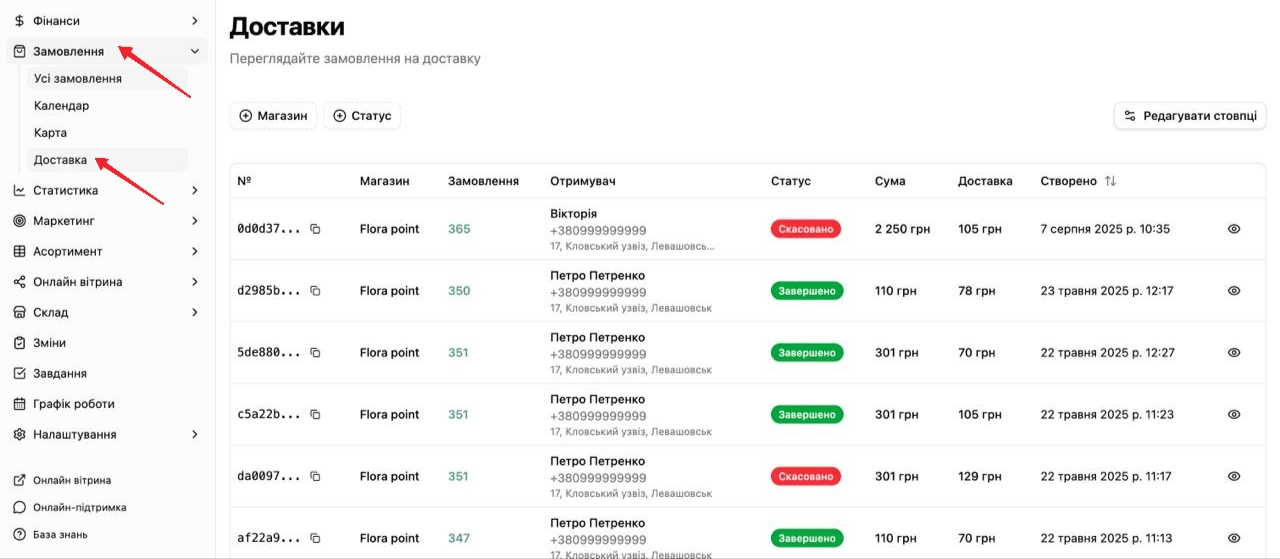Screen dimensions: 1280x559
Task: Collapse the Замовлення menu section
Action: point(195,52)
